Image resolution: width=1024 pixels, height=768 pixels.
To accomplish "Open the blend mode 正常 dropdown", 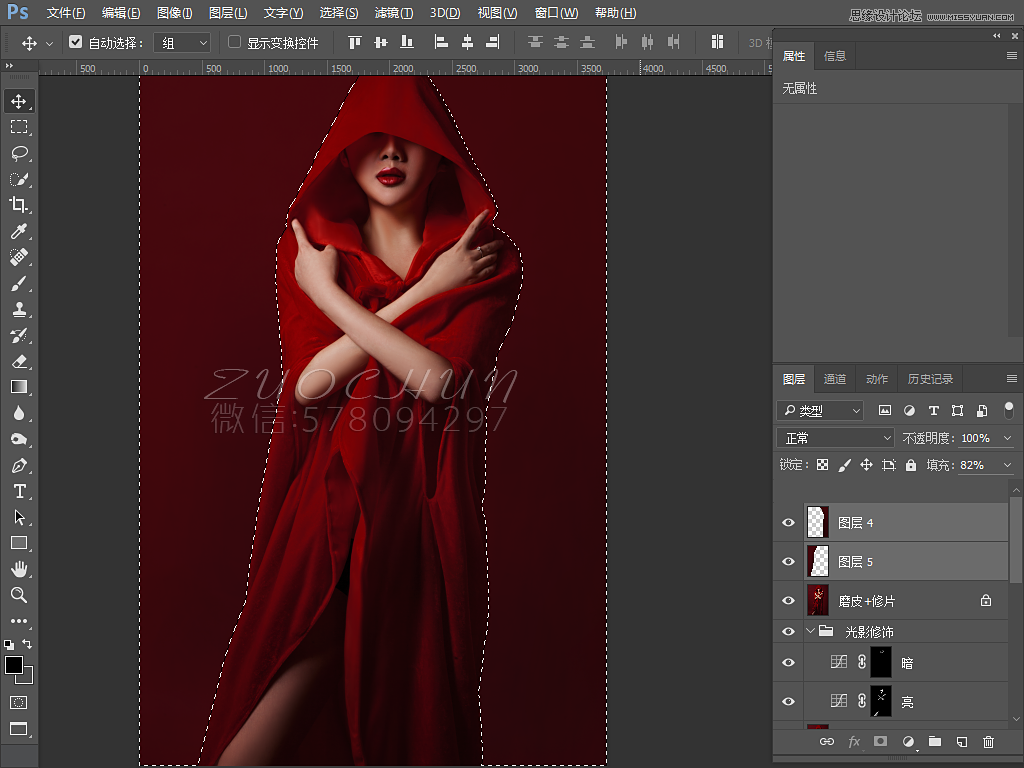I will [x=836, y=438].
